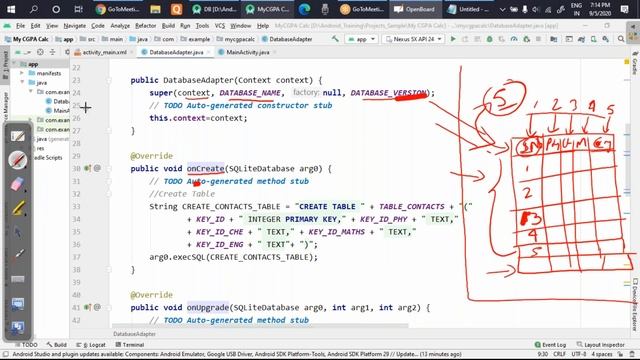Click onUpgrade method name in editor

208,307
